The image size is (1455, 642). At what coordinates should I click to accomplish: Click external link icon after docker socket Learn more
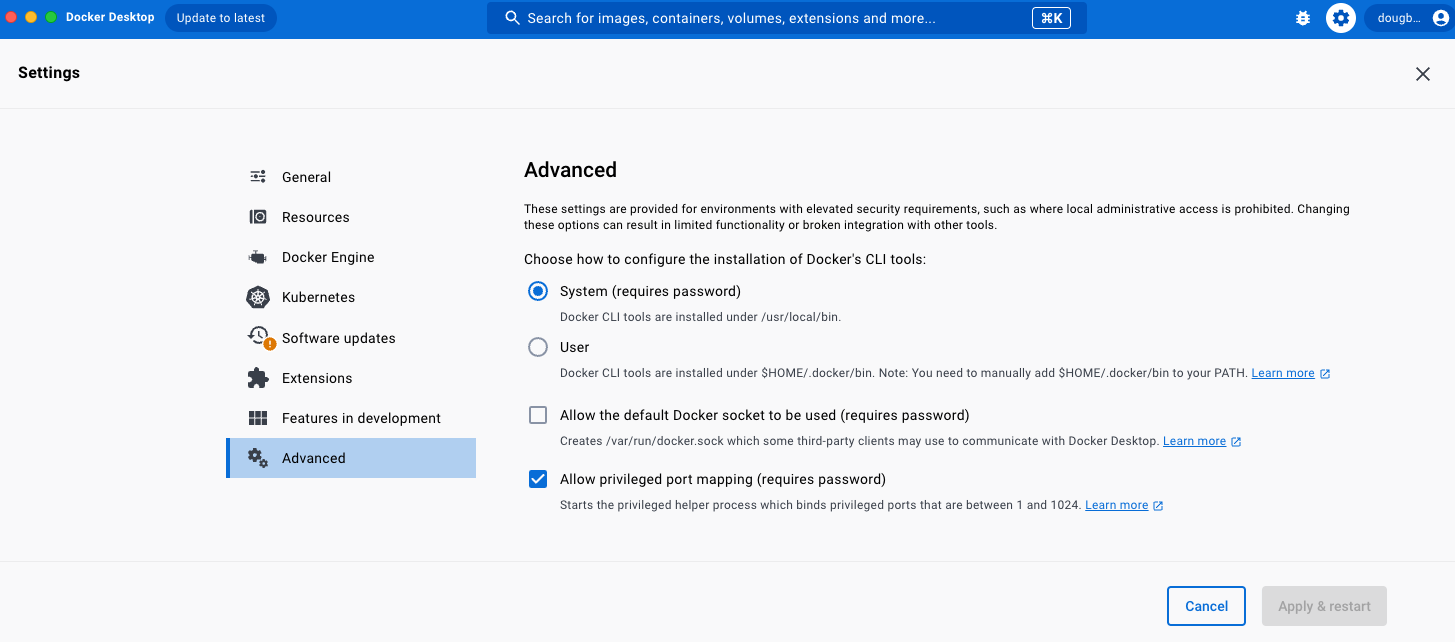(1236, 441)
